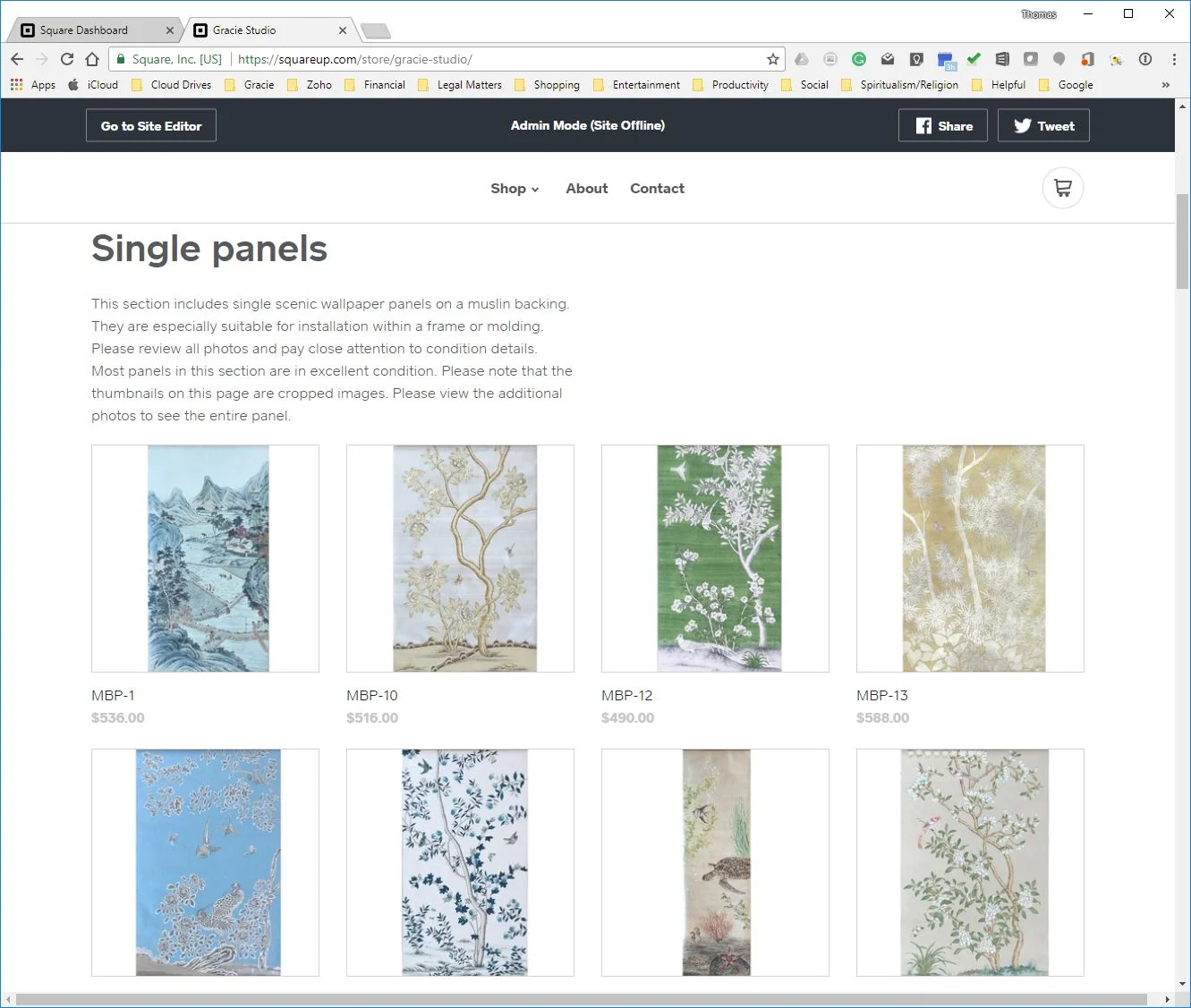Open the Shopping bookmark folder
This screenshot has height=1008, width=1191.
click(x=547, y=85)
